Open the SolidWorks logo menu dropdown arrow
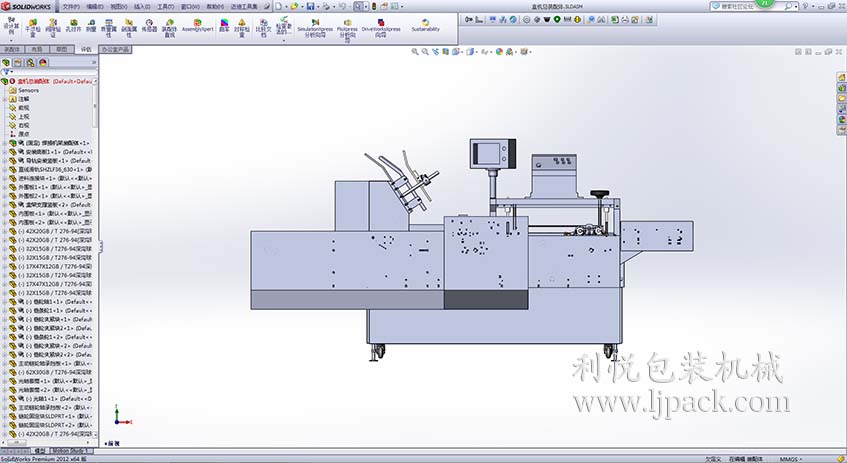 55,6
